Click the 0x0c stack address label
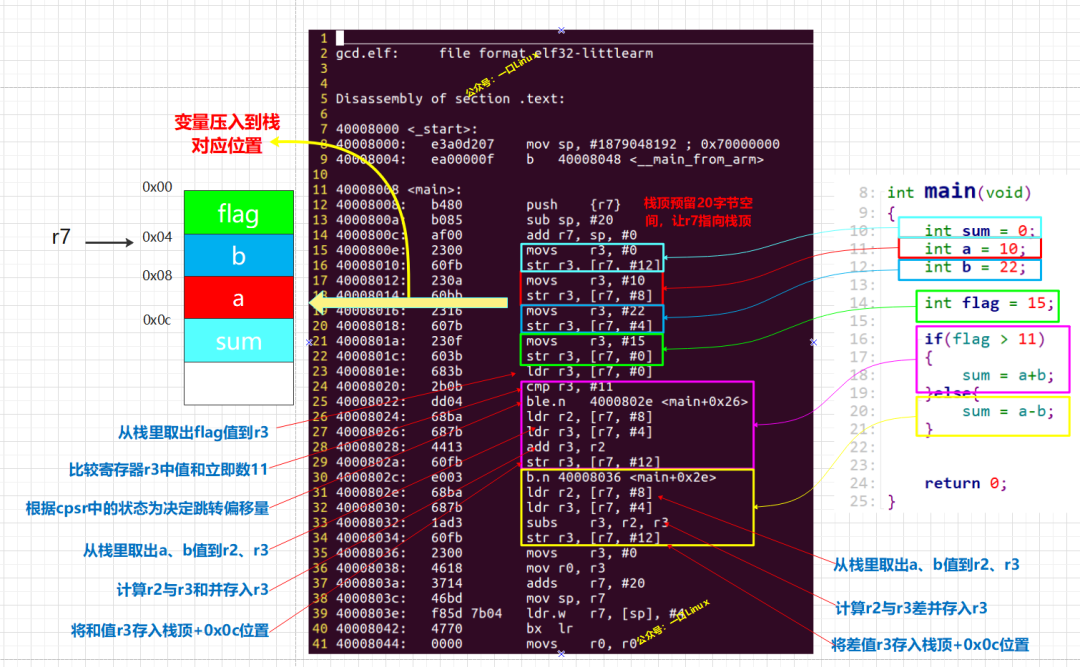Viewport: 1080px width, 667px height. pyautogui.click(x=157, y=320)
